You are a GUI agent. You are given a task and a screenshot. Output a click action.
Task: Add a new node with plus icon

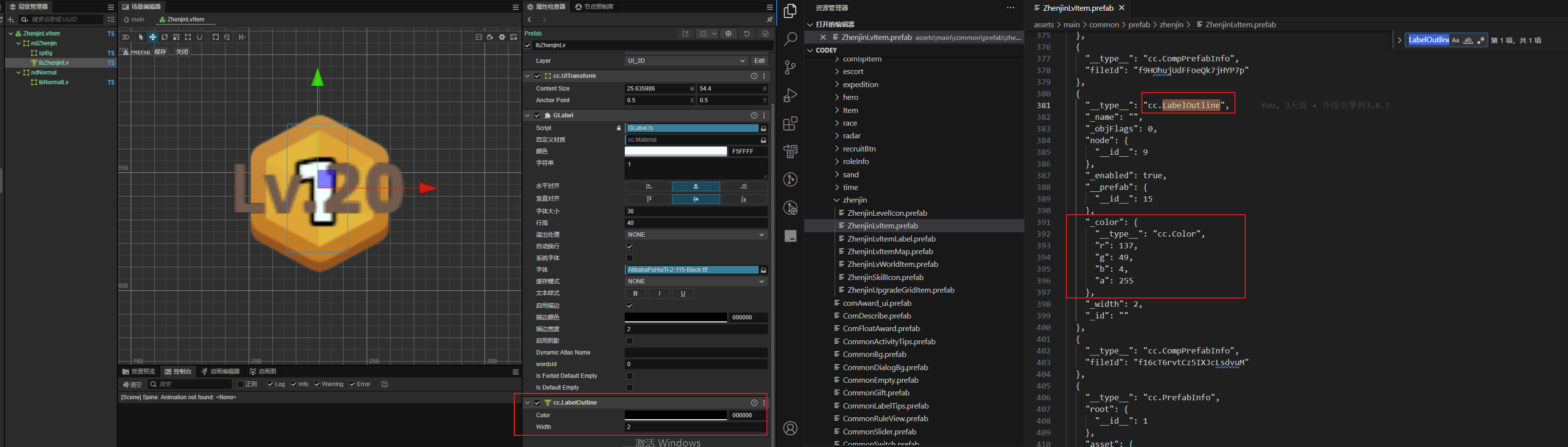tap(10, 19)
